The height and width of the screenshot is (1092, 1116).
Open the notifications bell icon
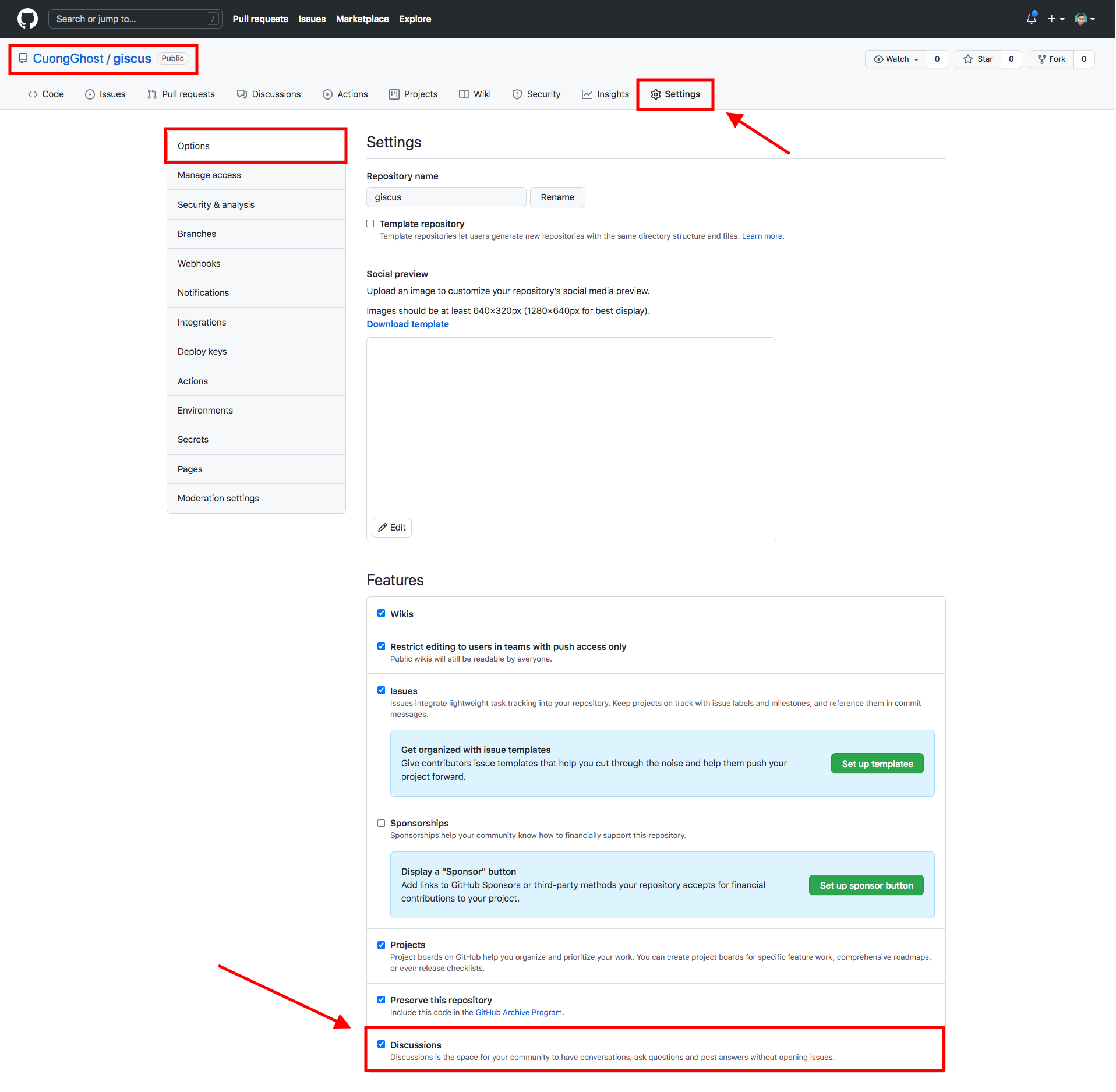tap(1031, 19)
